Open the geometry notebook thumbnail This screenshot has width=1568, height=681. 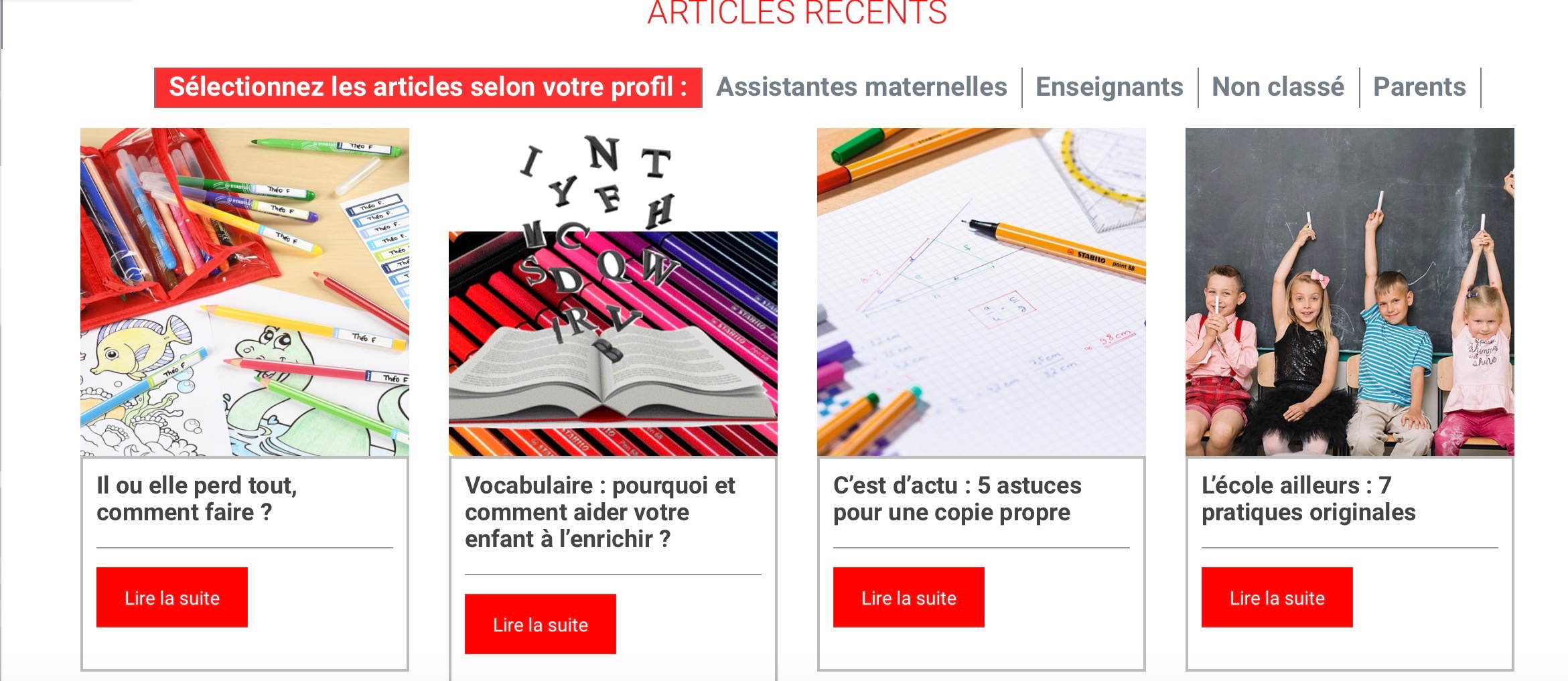[981, 292]
